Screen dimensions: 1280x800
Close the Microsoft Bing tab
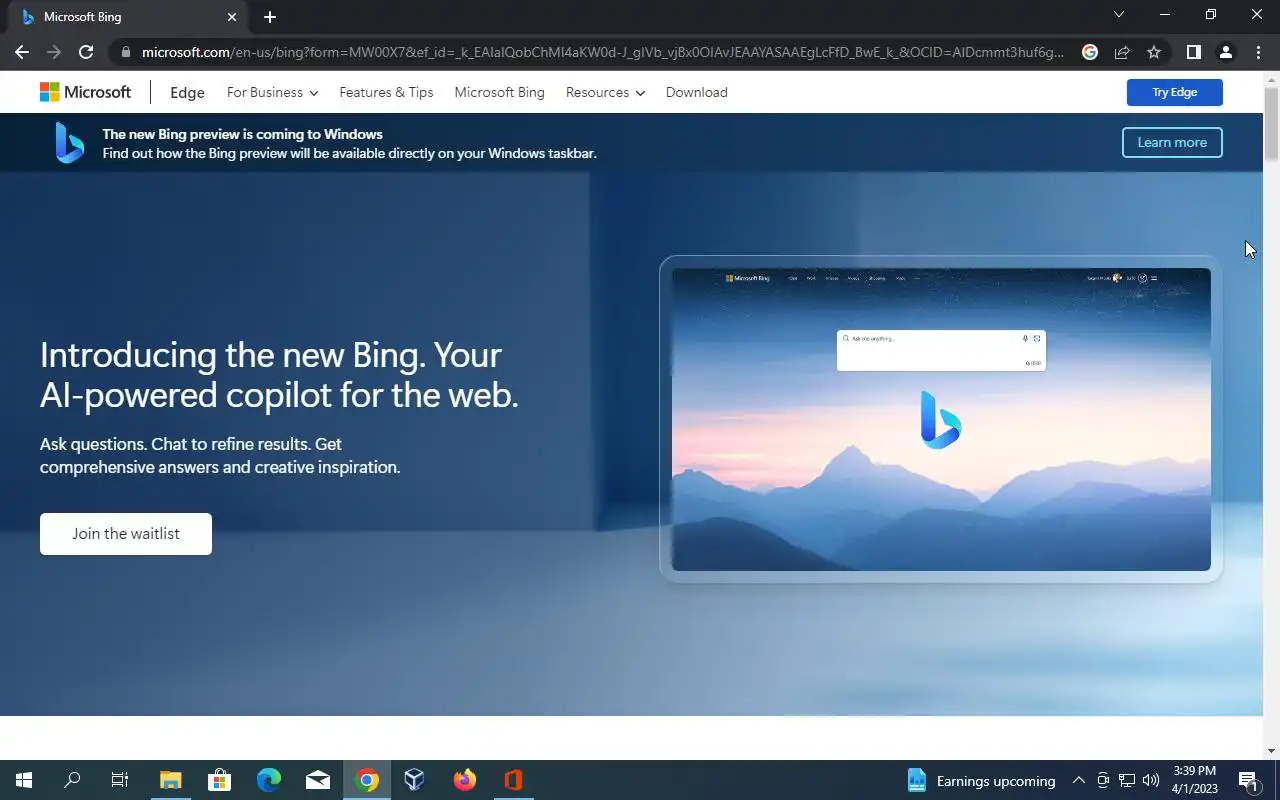coord(232,17)
